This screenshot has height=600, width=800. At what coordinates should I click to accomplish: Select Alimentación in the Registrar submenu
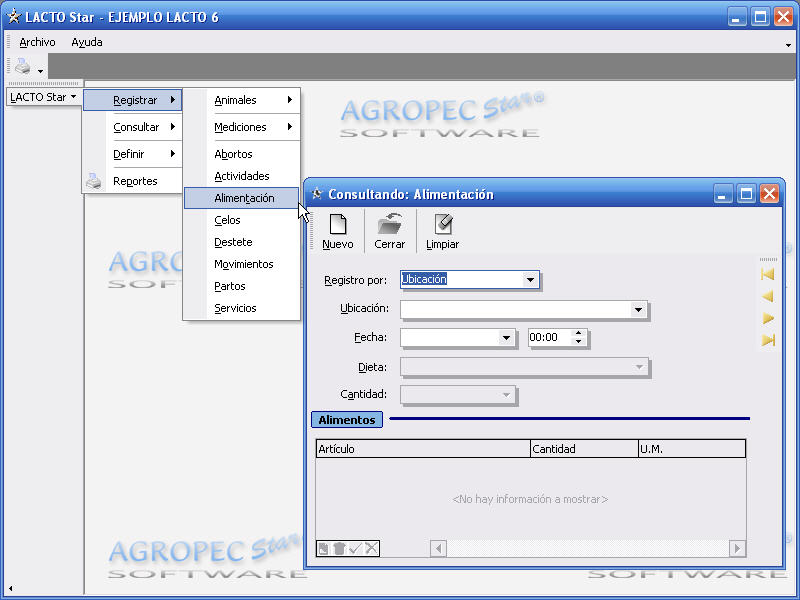click(x=241, y=198)
